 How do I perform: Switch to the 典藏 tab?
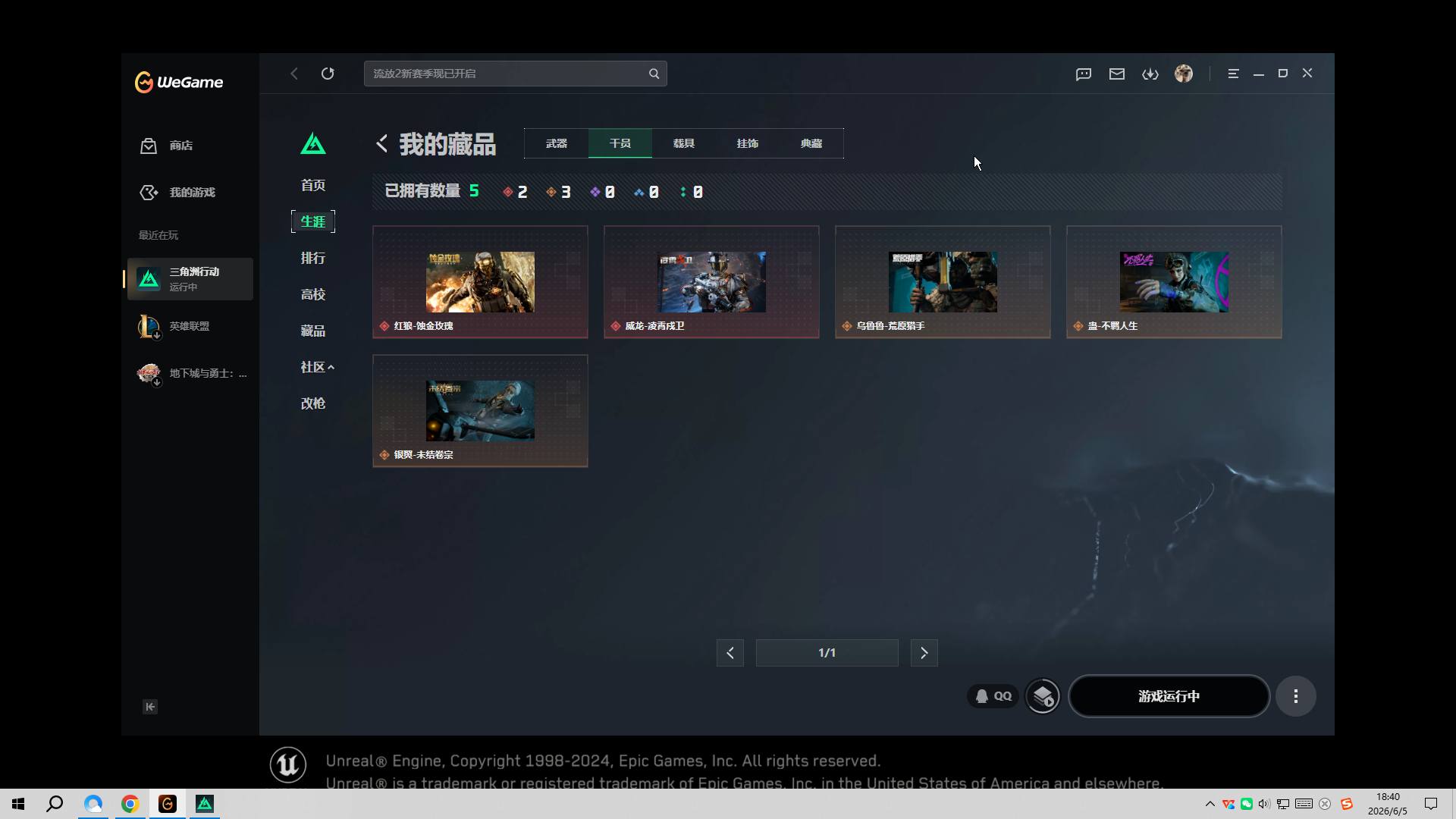[811, 143]
